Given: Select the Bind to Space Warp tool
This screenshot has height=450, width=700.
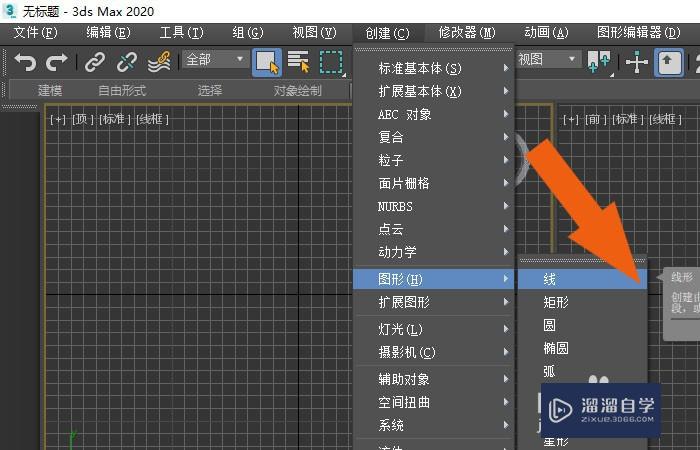Looking at the screenshot, I should 159,62.
